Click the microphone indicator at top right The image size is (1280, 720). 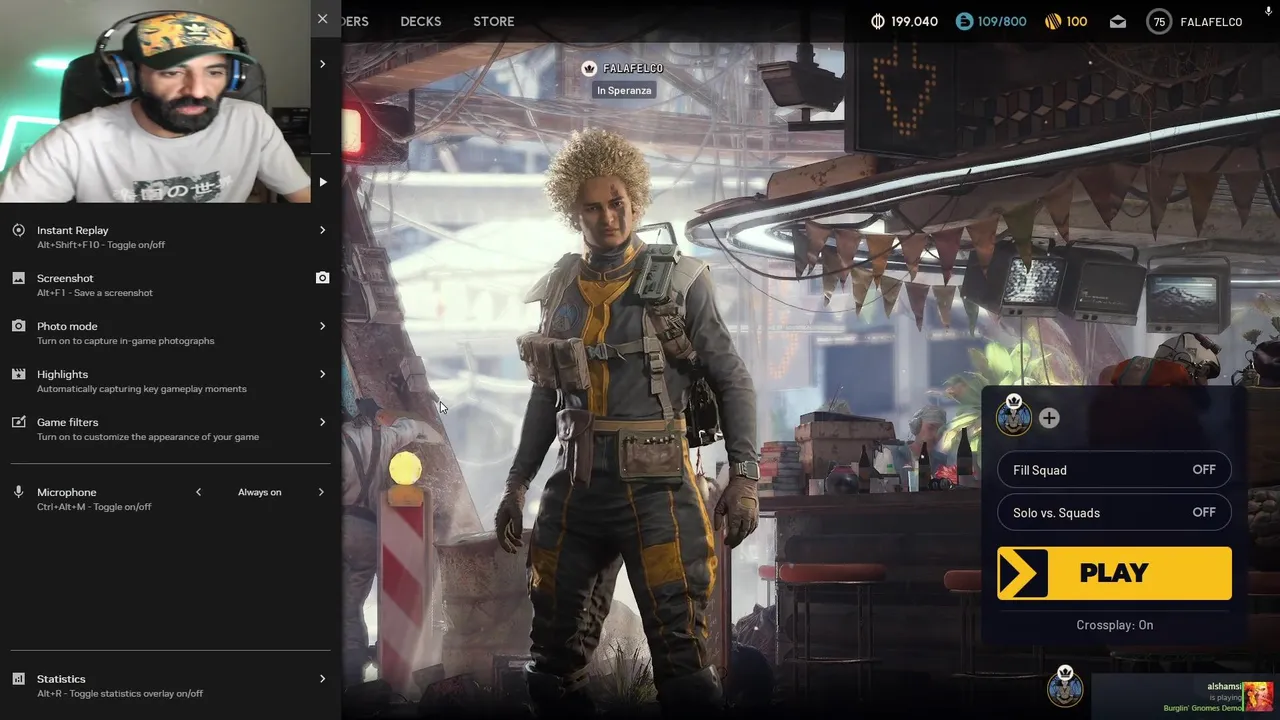[1269, 10]
